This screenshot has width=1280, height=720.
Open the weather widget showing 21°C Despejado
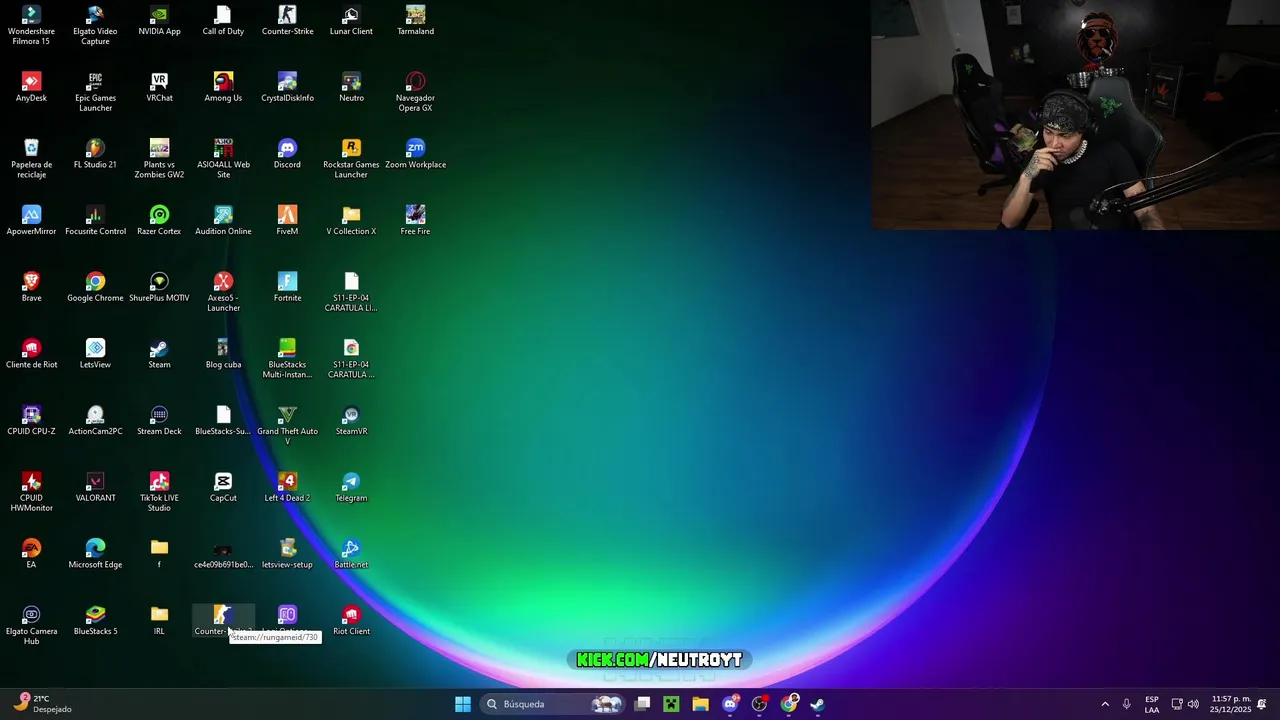42,704
